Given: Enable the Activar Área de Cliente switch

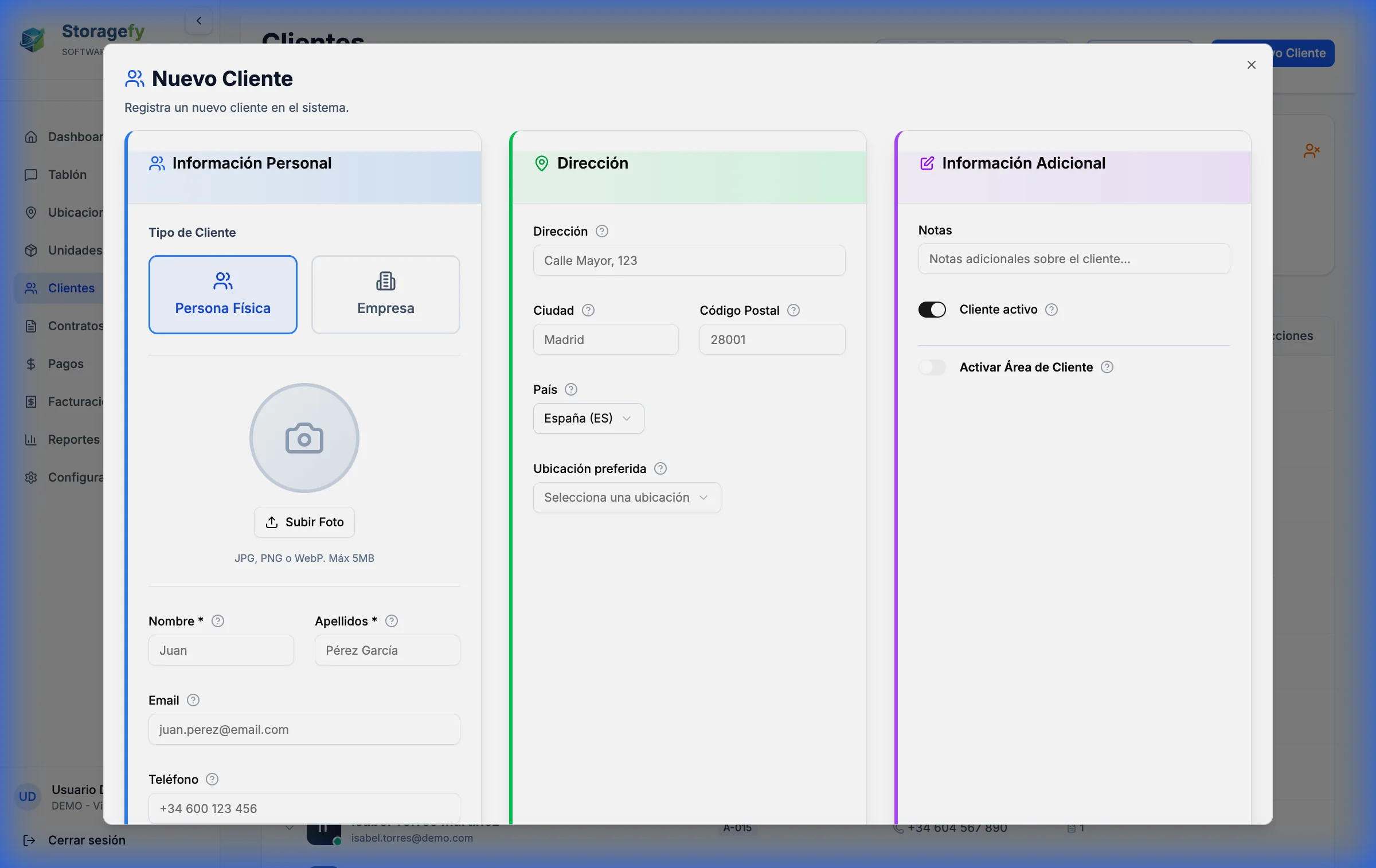Looking at the screenshot, I should [932, 367].
